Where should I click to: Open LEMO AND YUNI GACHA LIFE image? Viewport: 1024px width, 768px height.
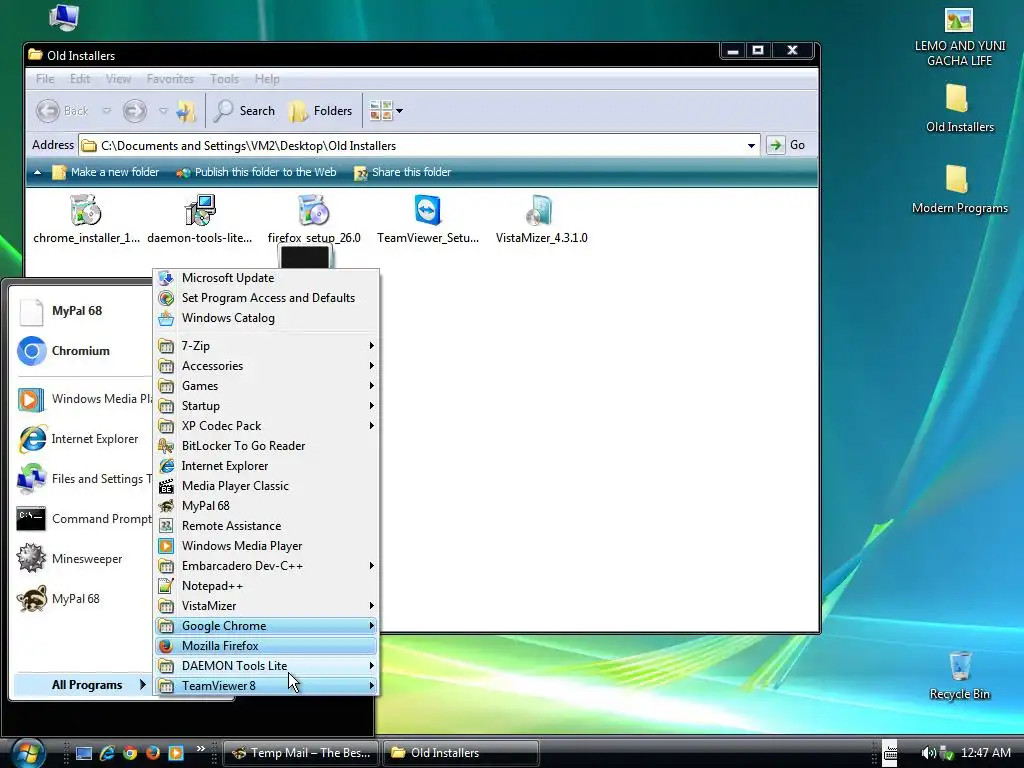coord(959,37)
